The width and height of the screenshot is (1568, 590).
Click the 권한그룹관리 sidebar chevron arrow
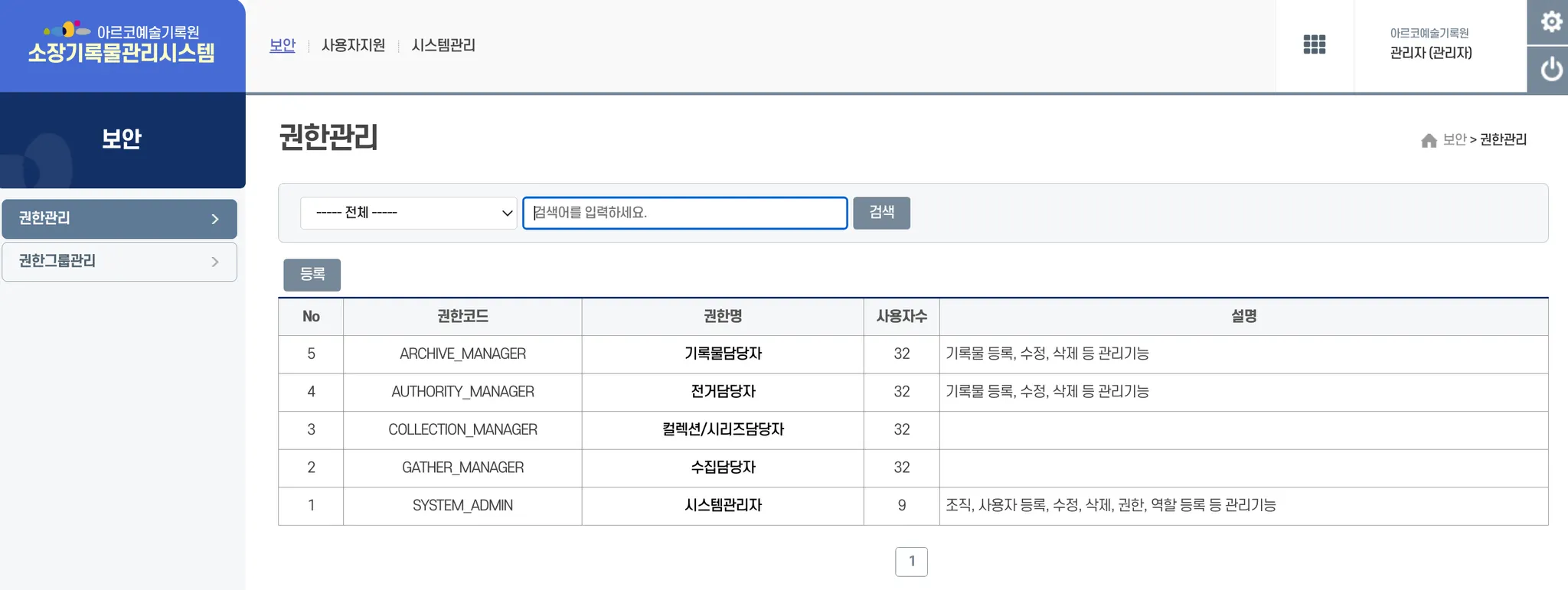point(214,262)
